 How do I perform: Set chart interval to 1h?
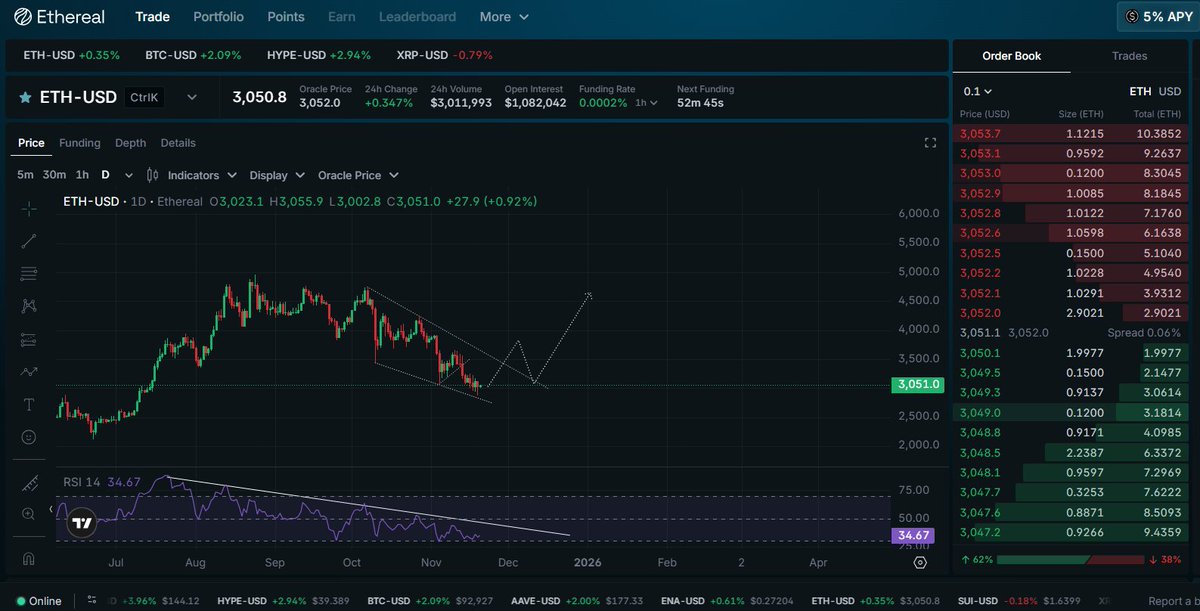coord(82,175)
